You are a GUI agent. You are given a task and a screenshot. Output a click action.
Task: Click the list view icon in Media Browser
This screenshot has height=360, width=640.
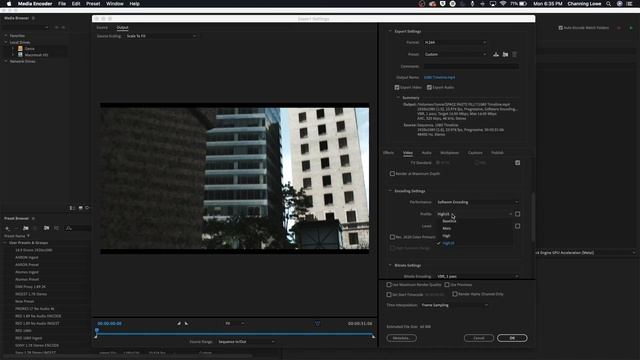click(72, 208)
